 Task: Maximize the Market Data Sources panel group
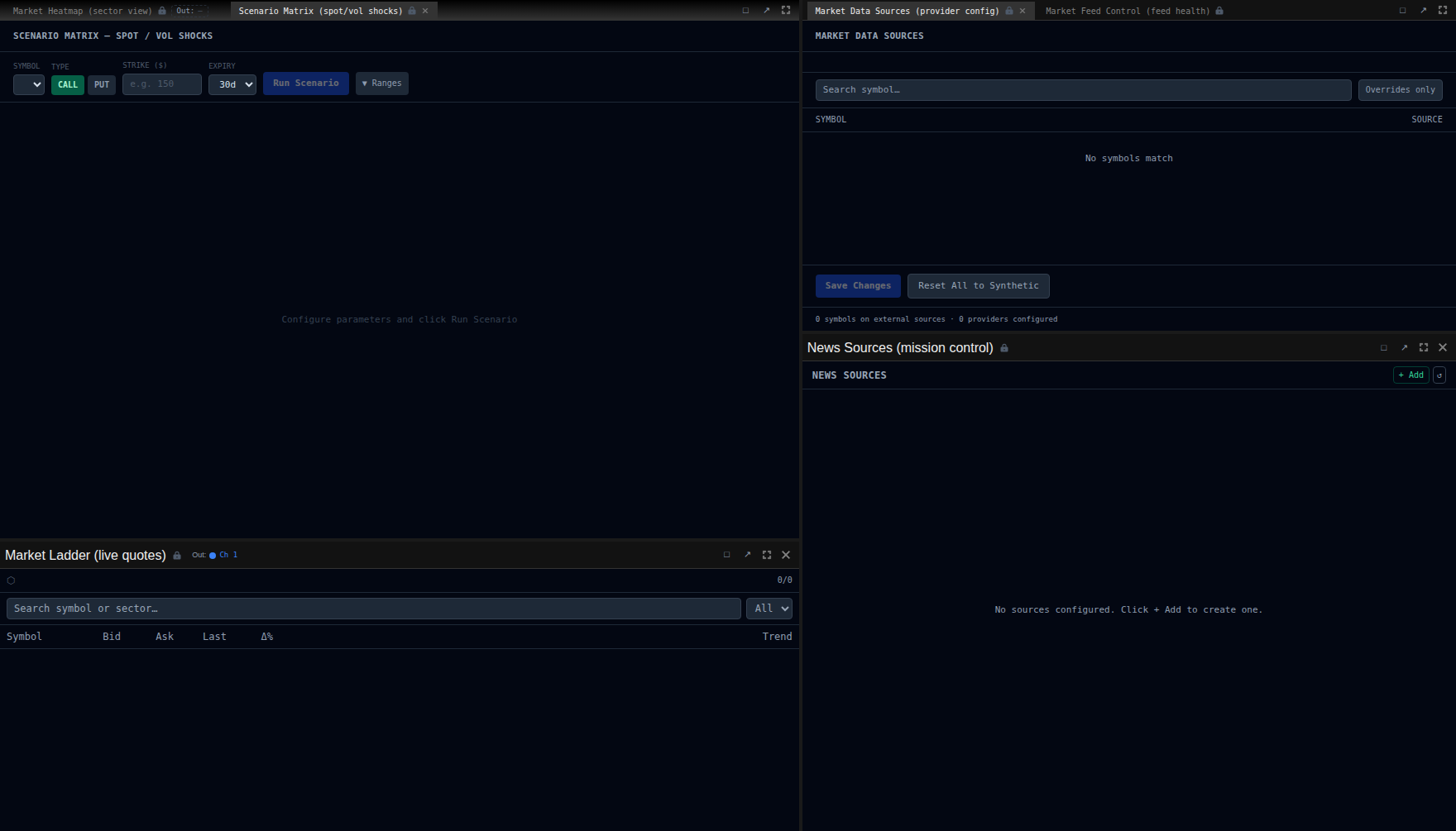point(1443,11)
